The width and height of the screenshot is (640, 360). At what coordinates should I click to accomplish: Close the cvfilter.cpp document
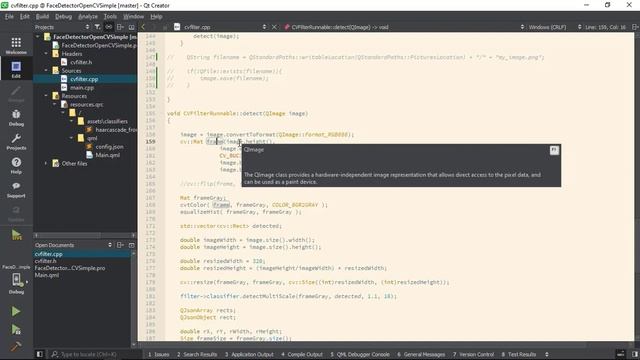(x=274, y=27)
